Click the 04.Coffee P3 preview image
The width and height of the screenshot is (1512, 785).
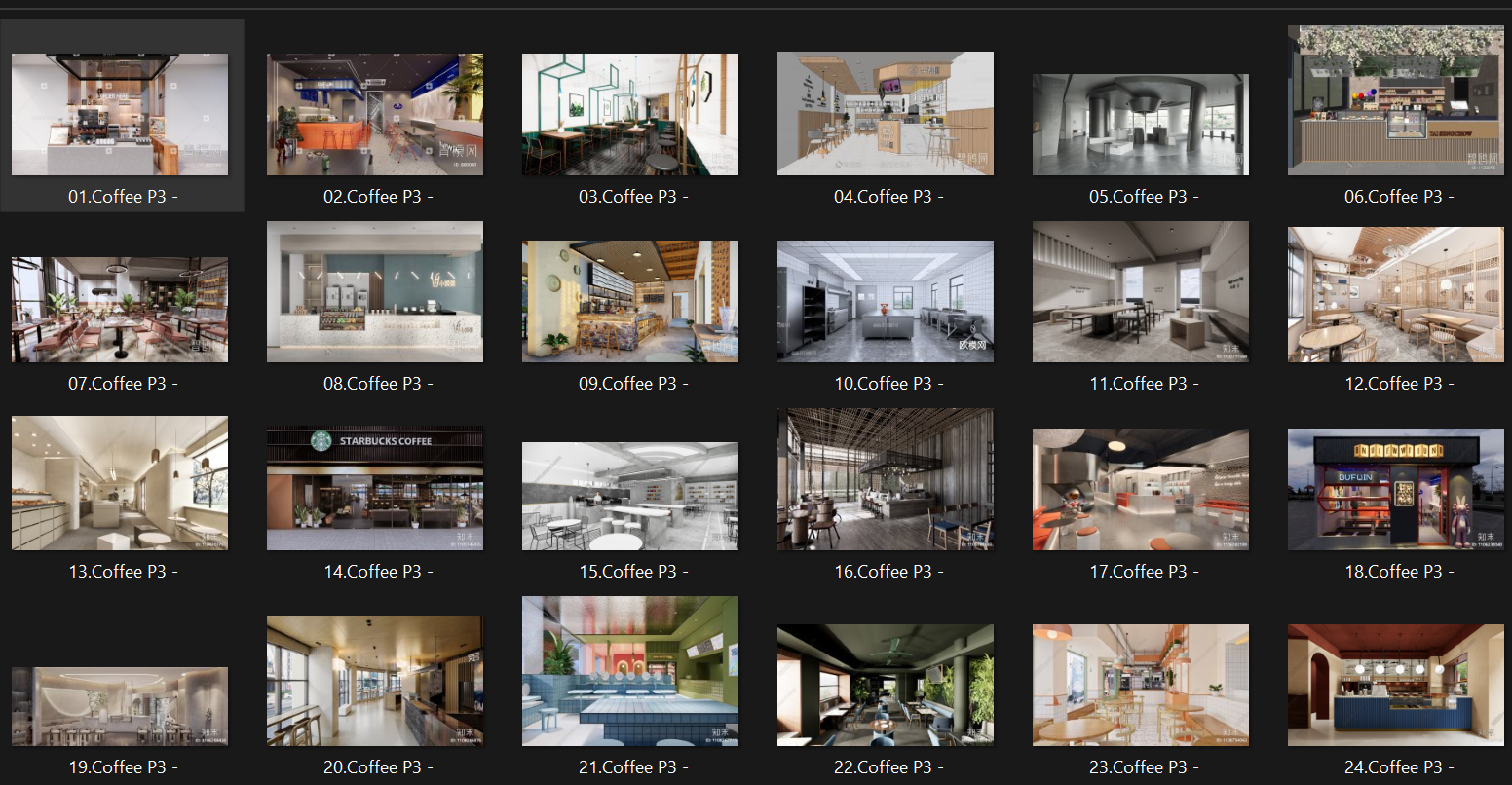(886, 114)
